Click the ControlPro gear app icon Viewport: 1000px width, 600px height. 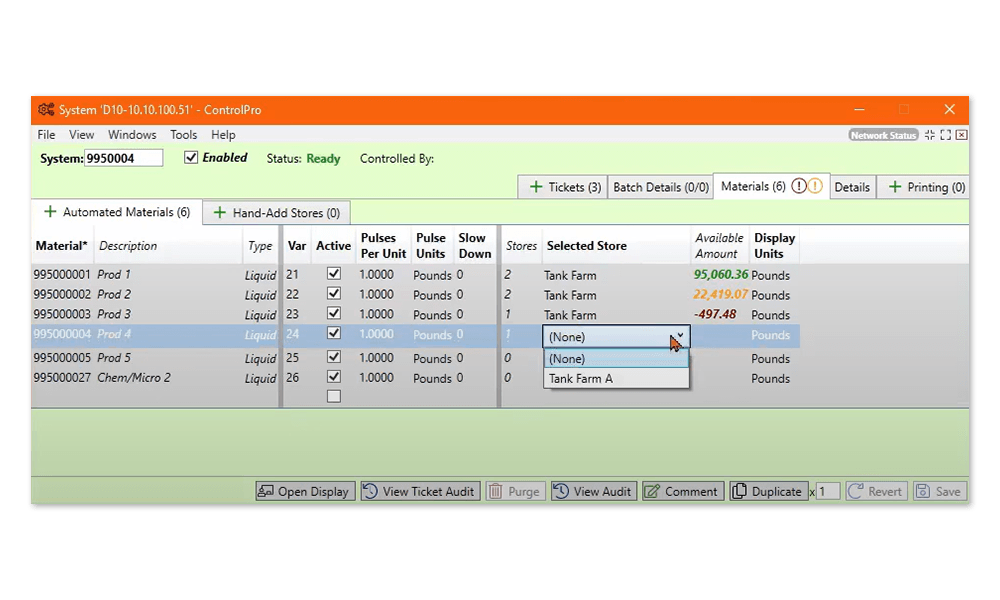click(x=46, y=110)
